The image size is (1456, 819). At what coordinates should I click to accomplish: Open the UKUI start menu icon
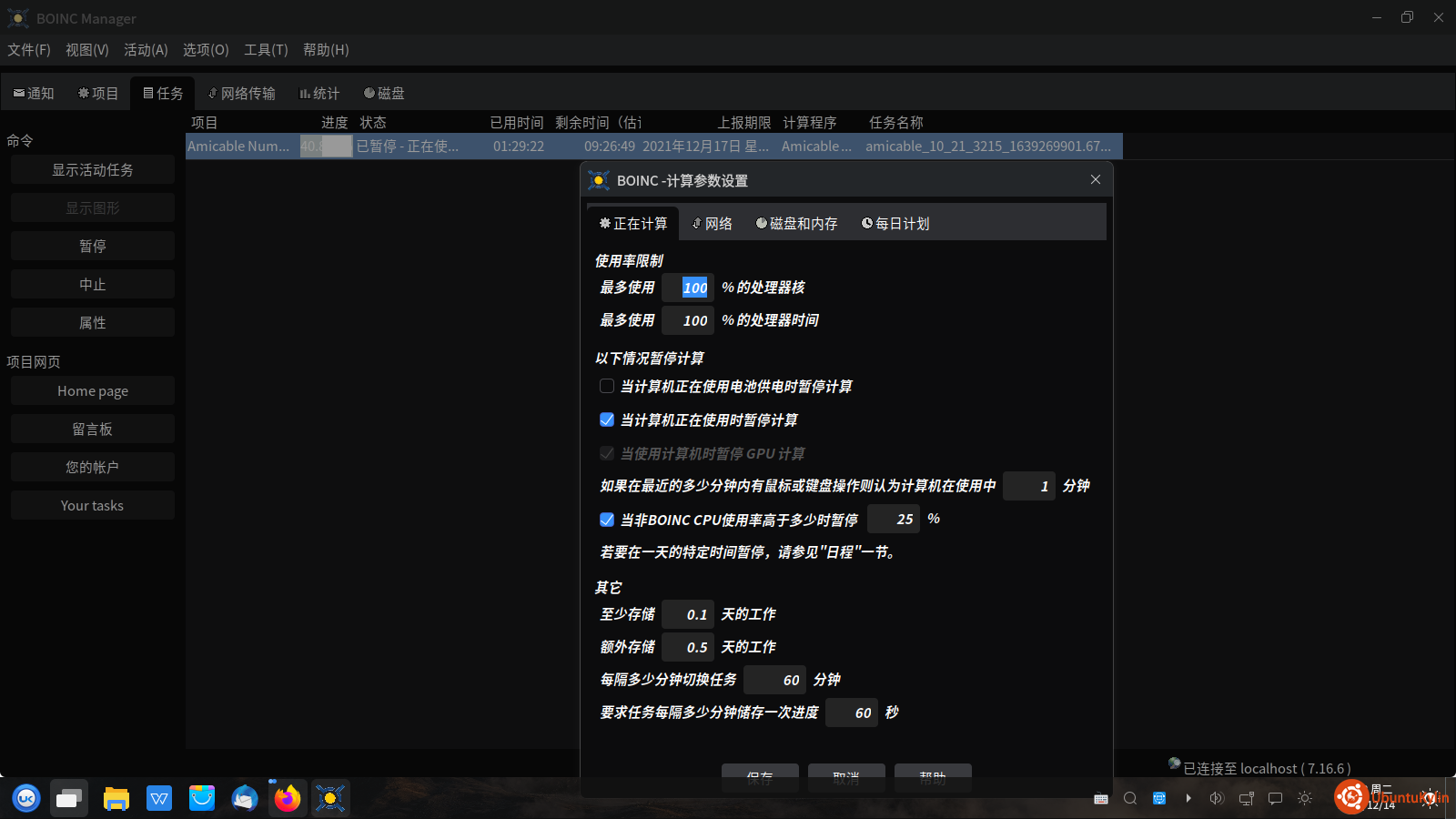(26, 798)
